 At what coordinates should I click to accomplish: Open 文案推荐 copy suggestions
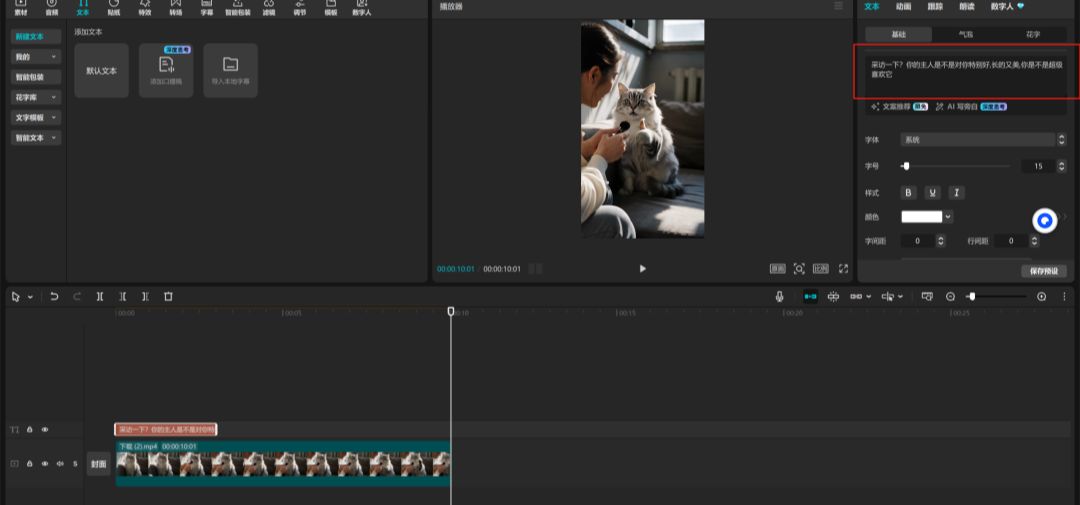[899, 107]
